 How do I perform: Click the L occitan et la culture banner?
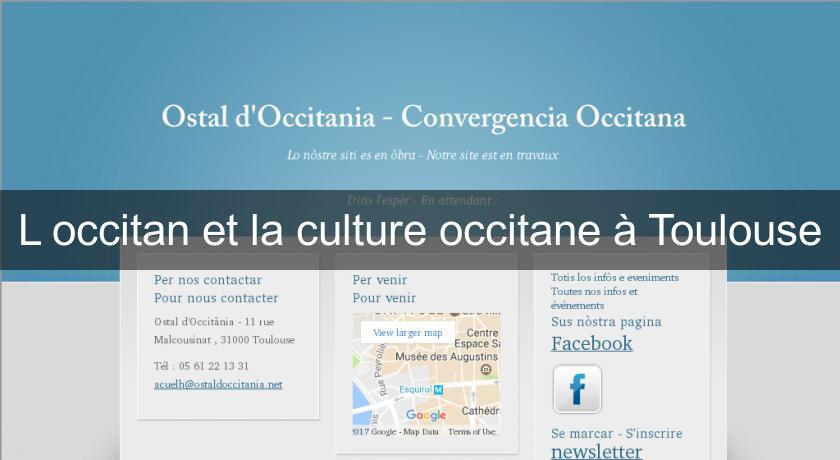click(x=420, y=230)
